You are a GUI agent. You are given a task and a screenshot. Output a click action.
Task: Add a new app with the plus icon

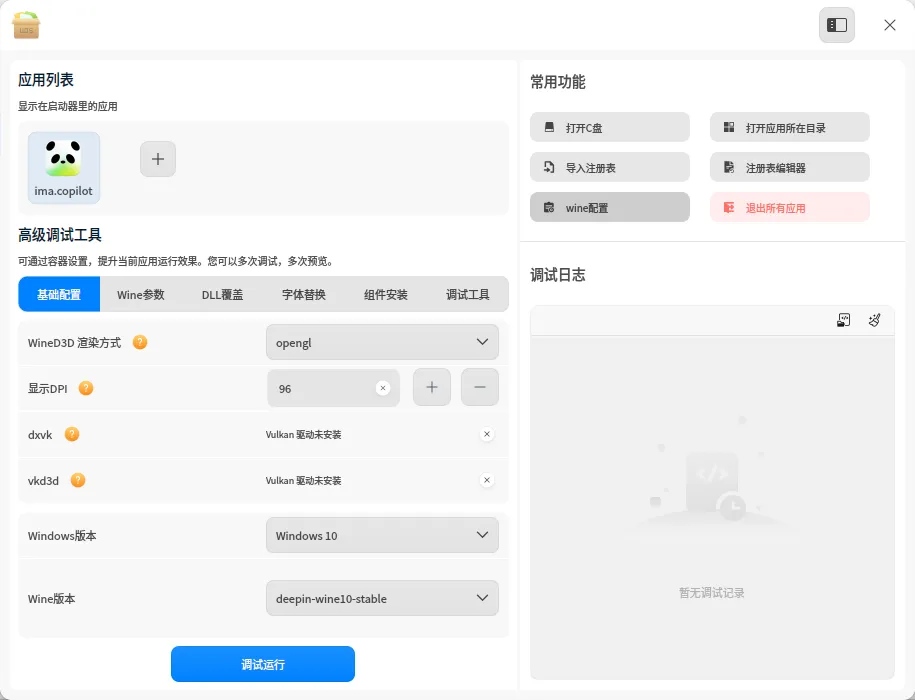158,158
